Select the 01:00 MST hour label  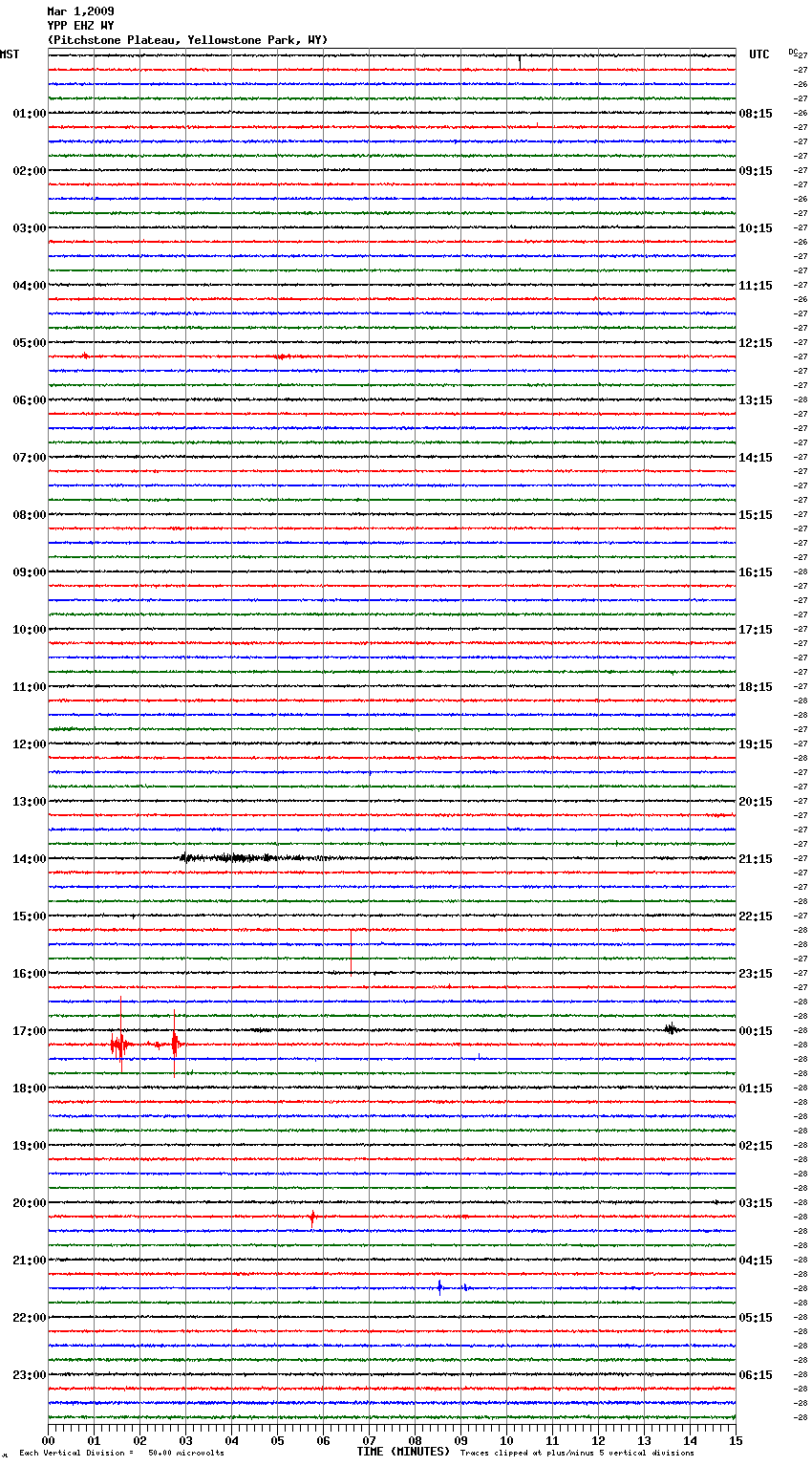30,114
